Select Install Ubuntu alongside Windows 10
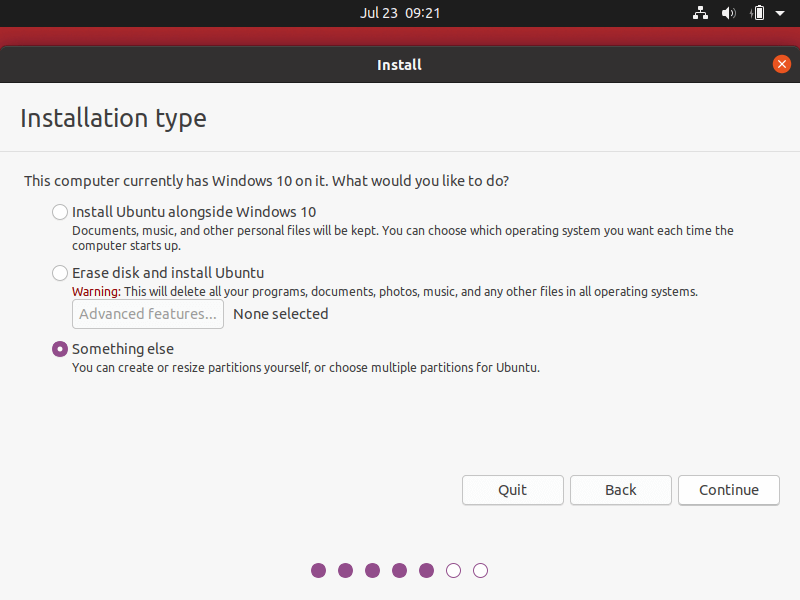The height and width of the screenshot is (600, 800). [59, 212]
